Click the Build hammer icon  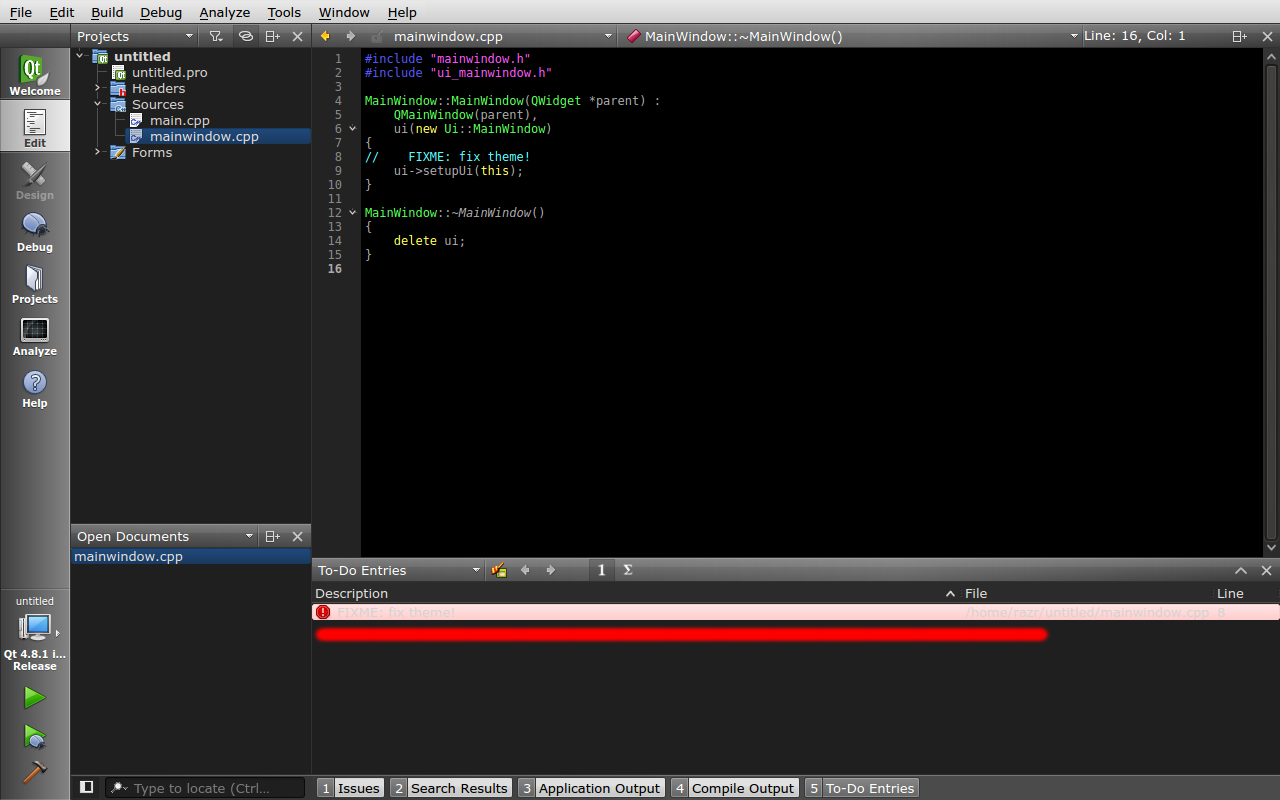pyautogui.click(x=35, y=772)
